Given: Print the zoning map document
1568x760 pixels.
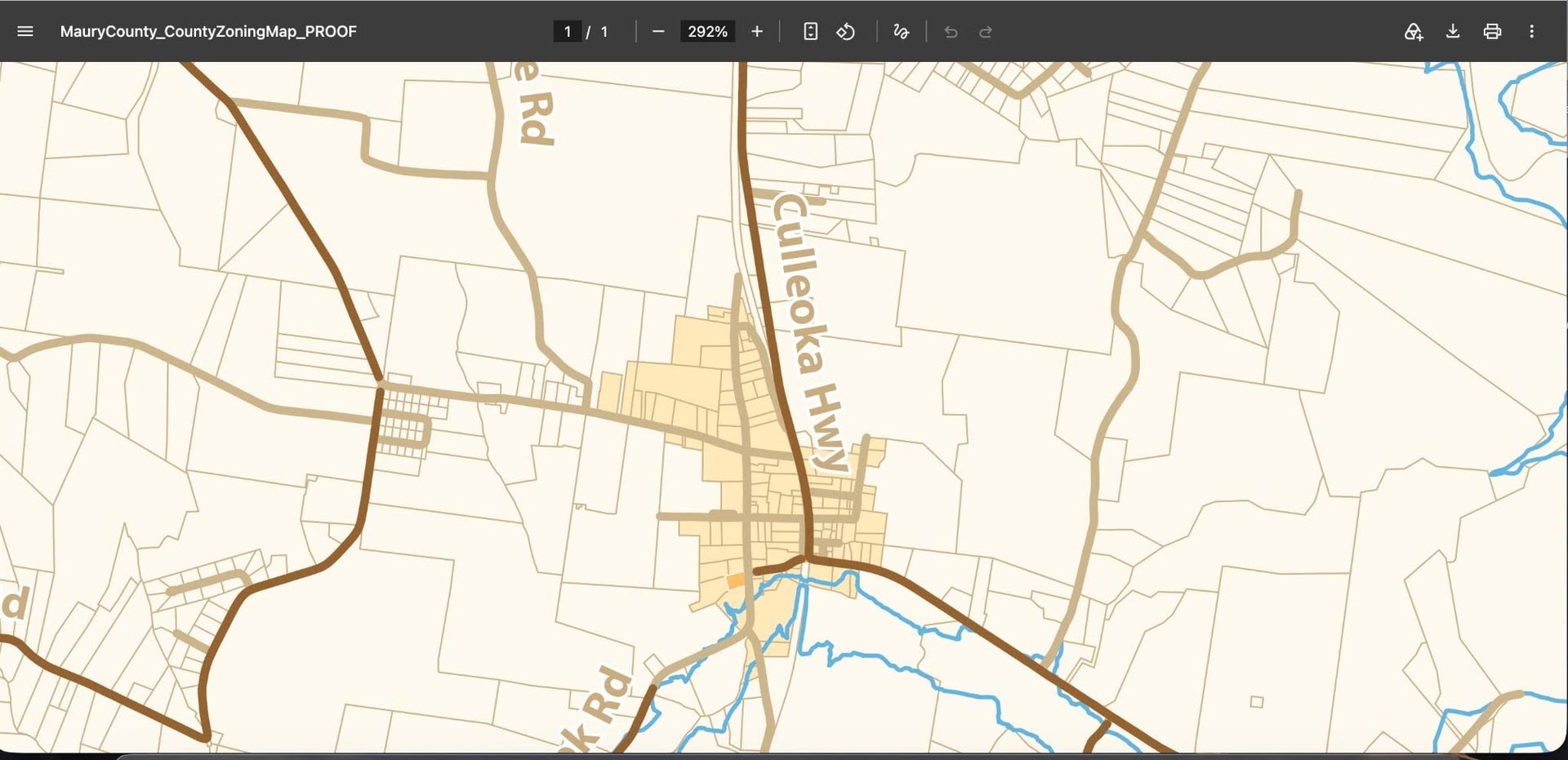Looking at the screenshot, I should pos(1492,31).
